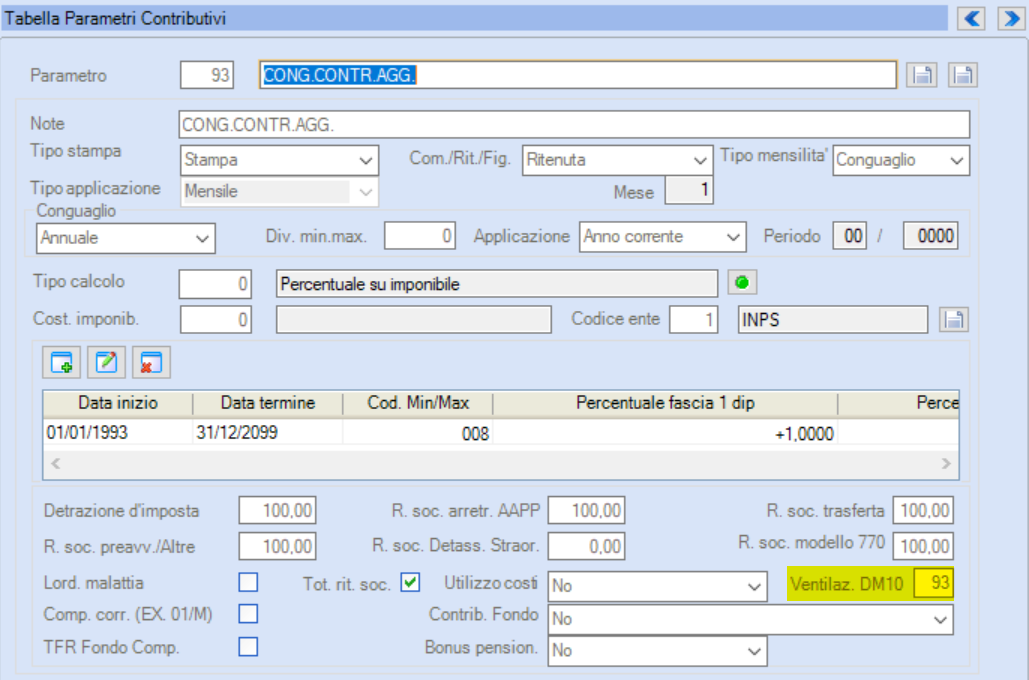
Task: Click the green dot Tipo calcolo button
Action: coord(742,283)
